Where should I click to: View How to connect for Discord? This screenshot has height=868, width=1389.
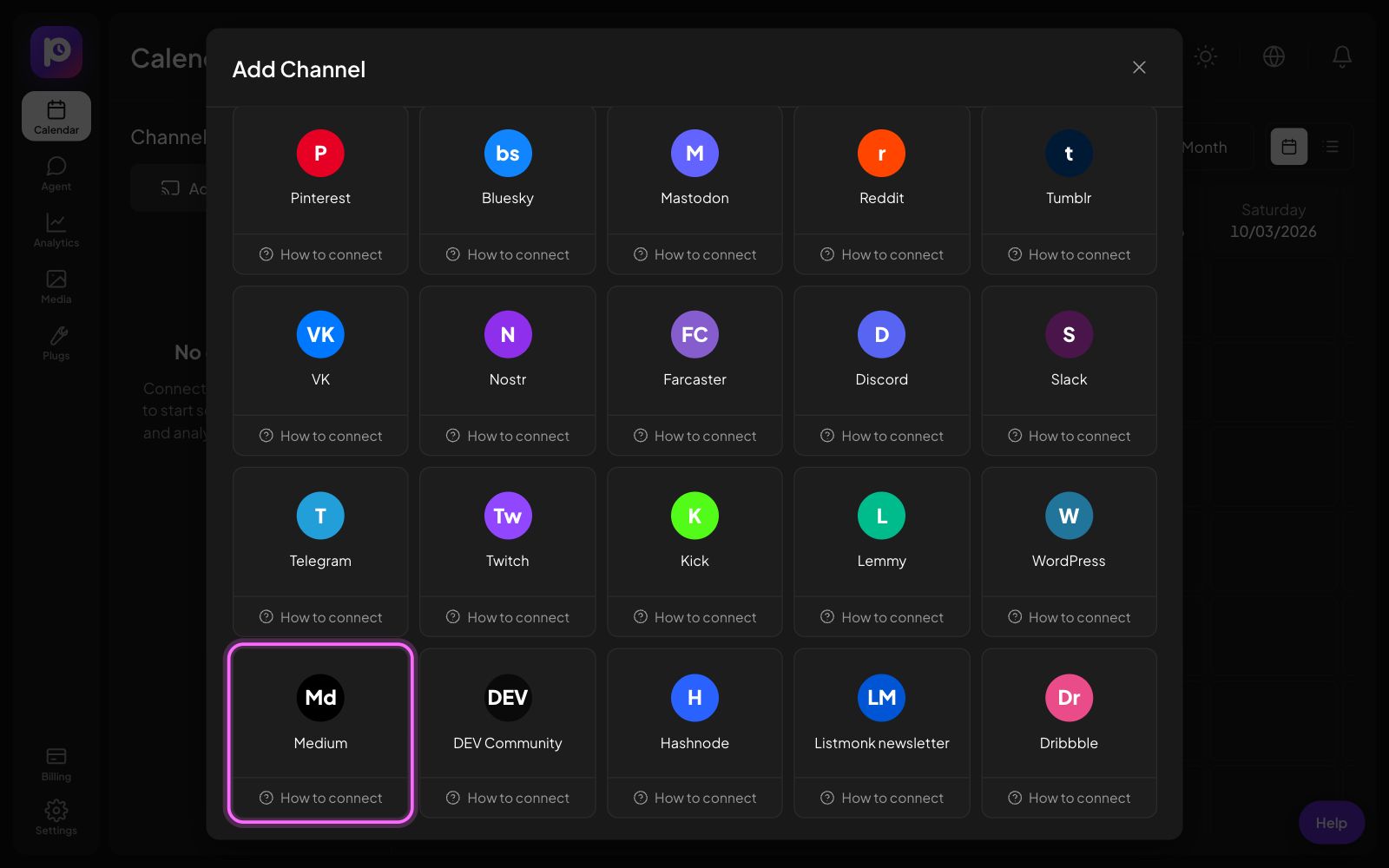pyautogui.click(x=882, y=436)
